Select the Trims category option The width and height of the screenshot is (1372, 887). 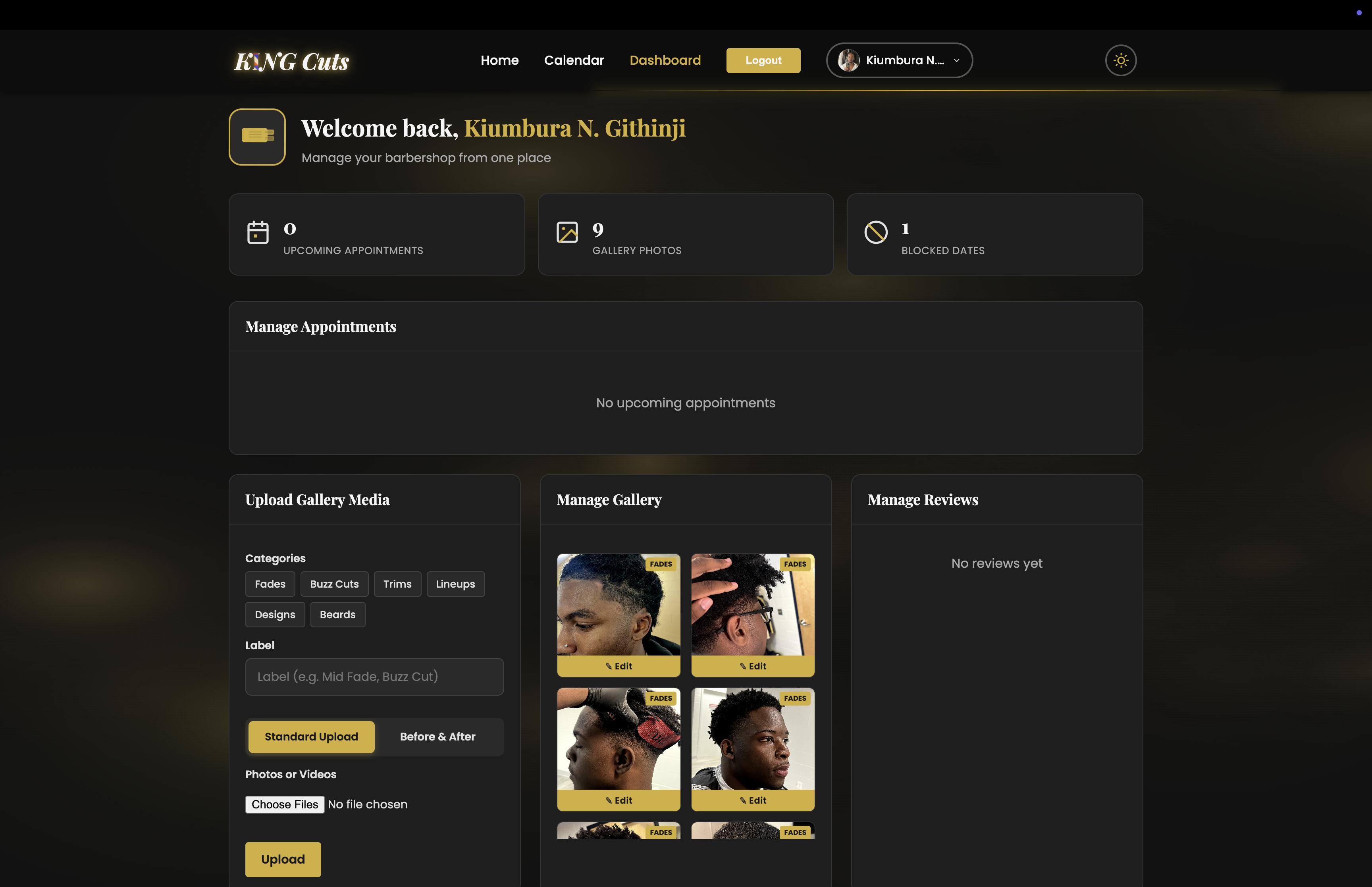point(397,584)
